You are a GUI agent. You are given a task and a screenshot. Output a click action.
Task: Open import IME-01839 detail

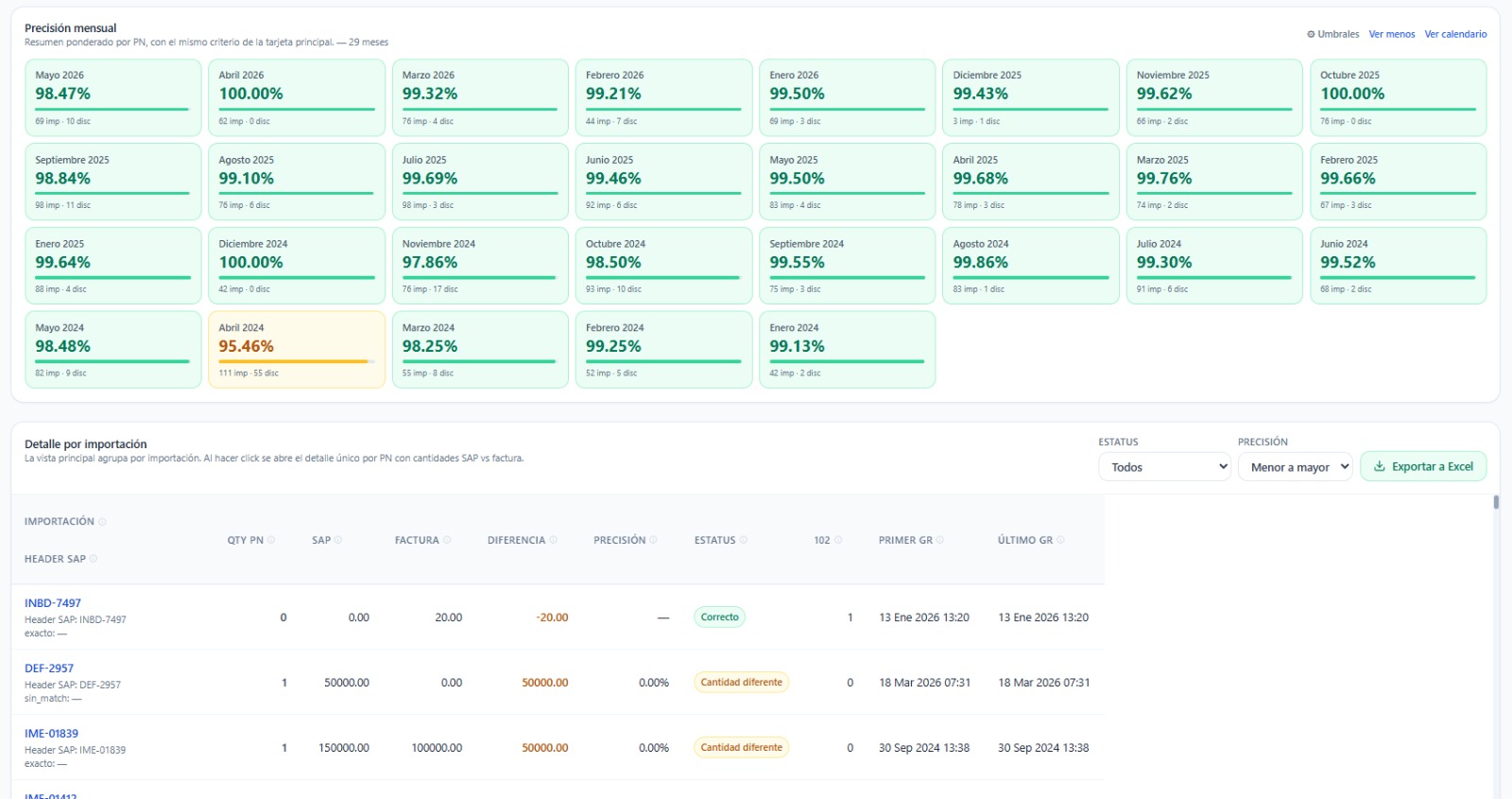tap(52, 734)
